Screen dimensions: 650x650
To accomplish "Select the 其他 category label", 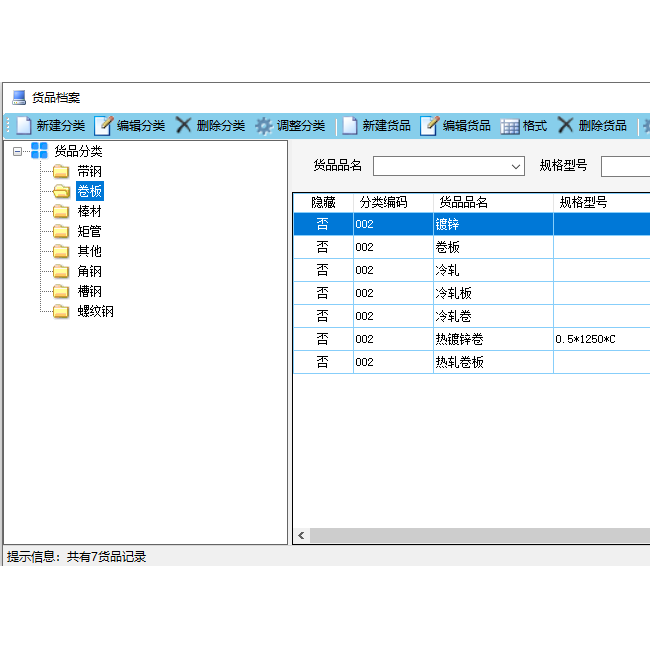I will pyautogui.click(x=90, y=251).
